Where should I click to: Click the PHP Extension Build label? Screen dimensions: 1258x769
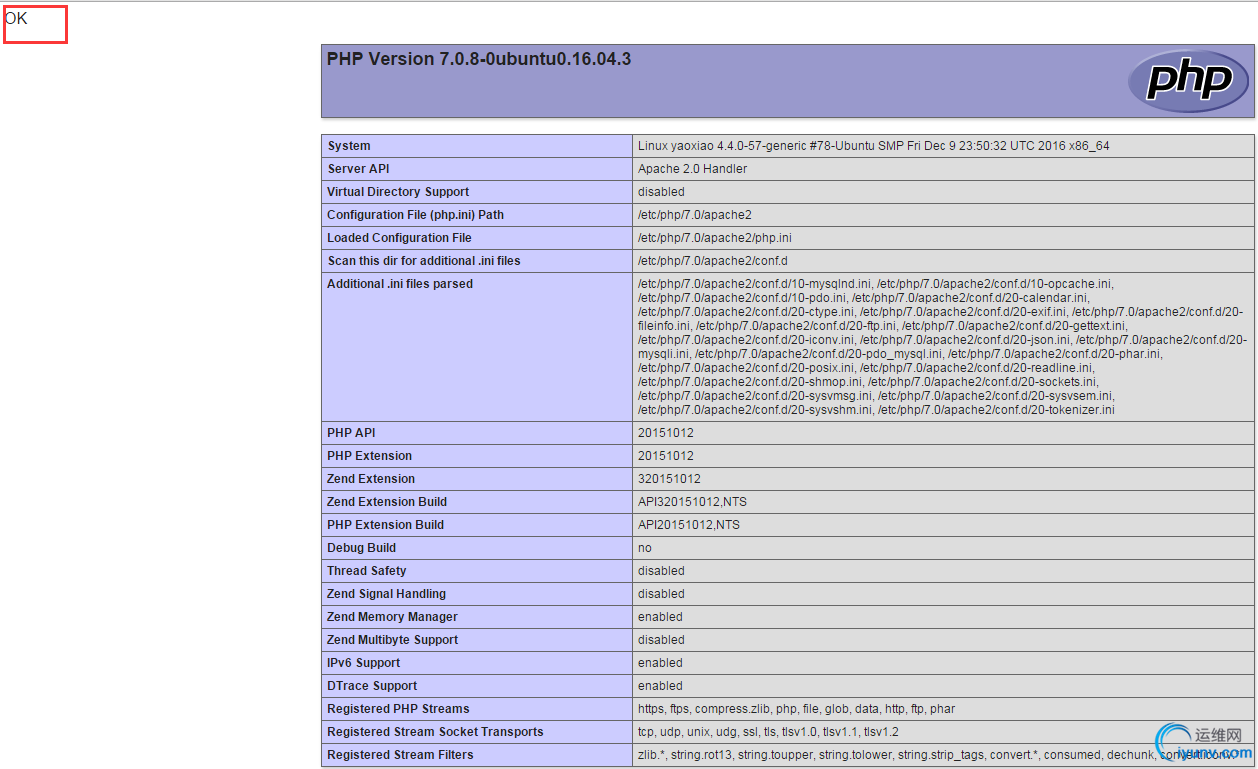pos(385,525)
